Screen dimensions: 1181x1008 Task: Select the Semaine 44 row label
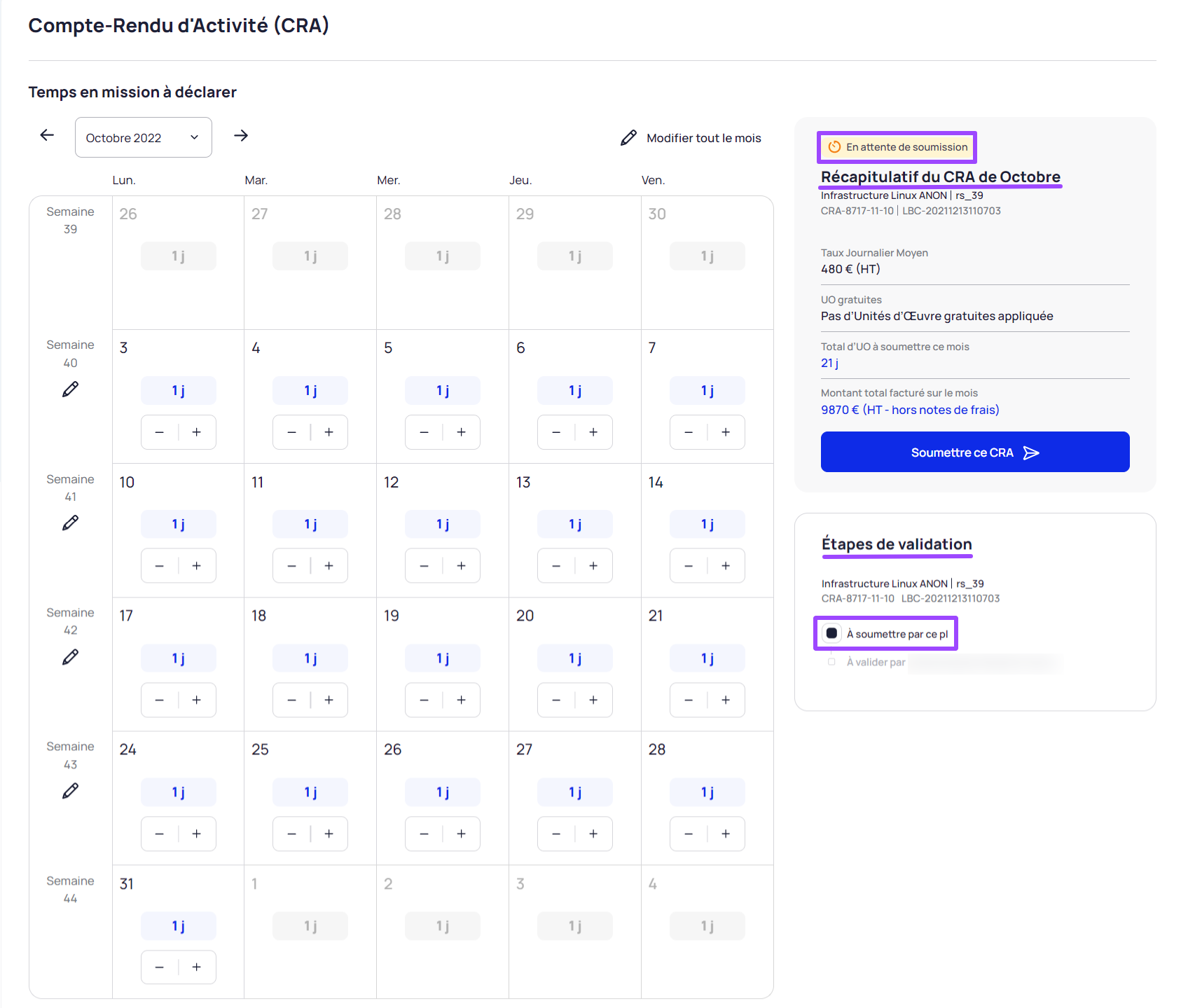pyautogui.click(x=70, y=889)
